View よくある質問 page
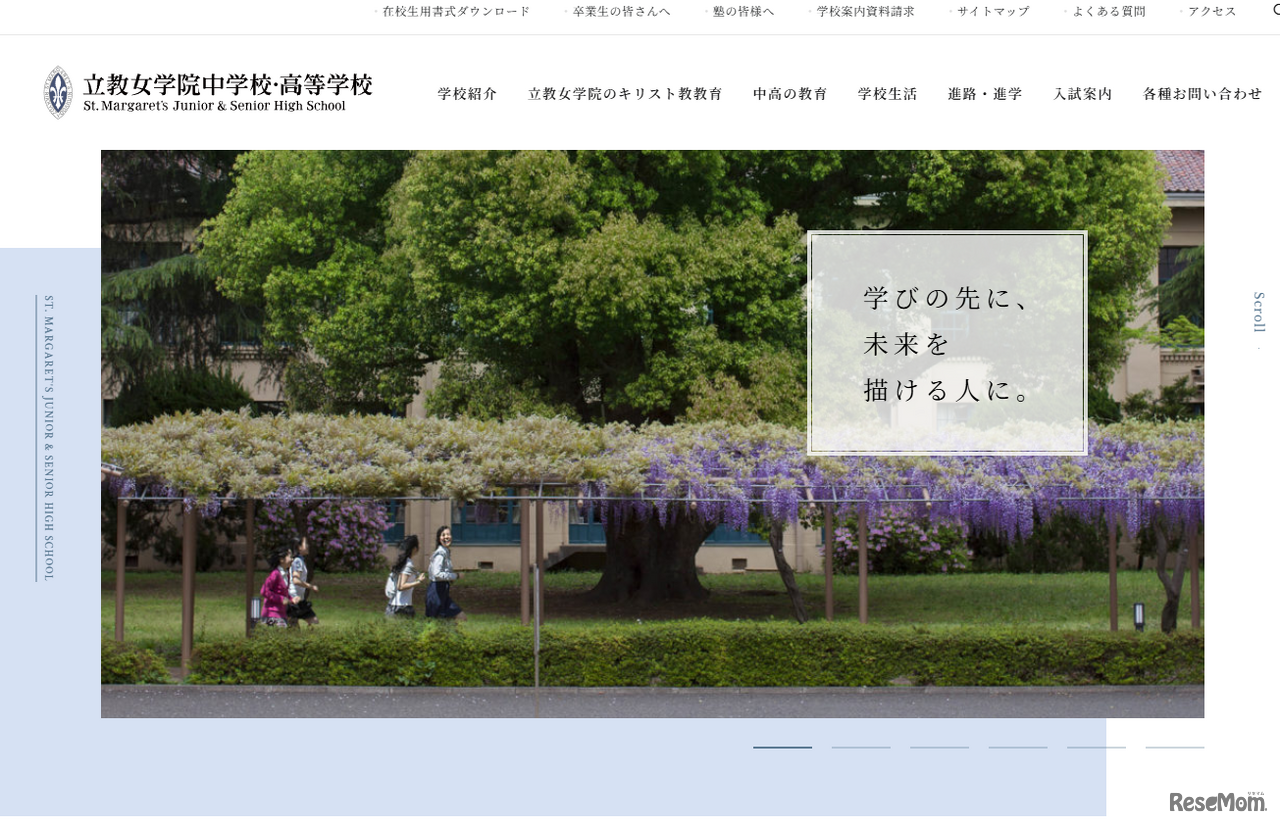This screenshot has height=825, width=1280. (1109, 12)
